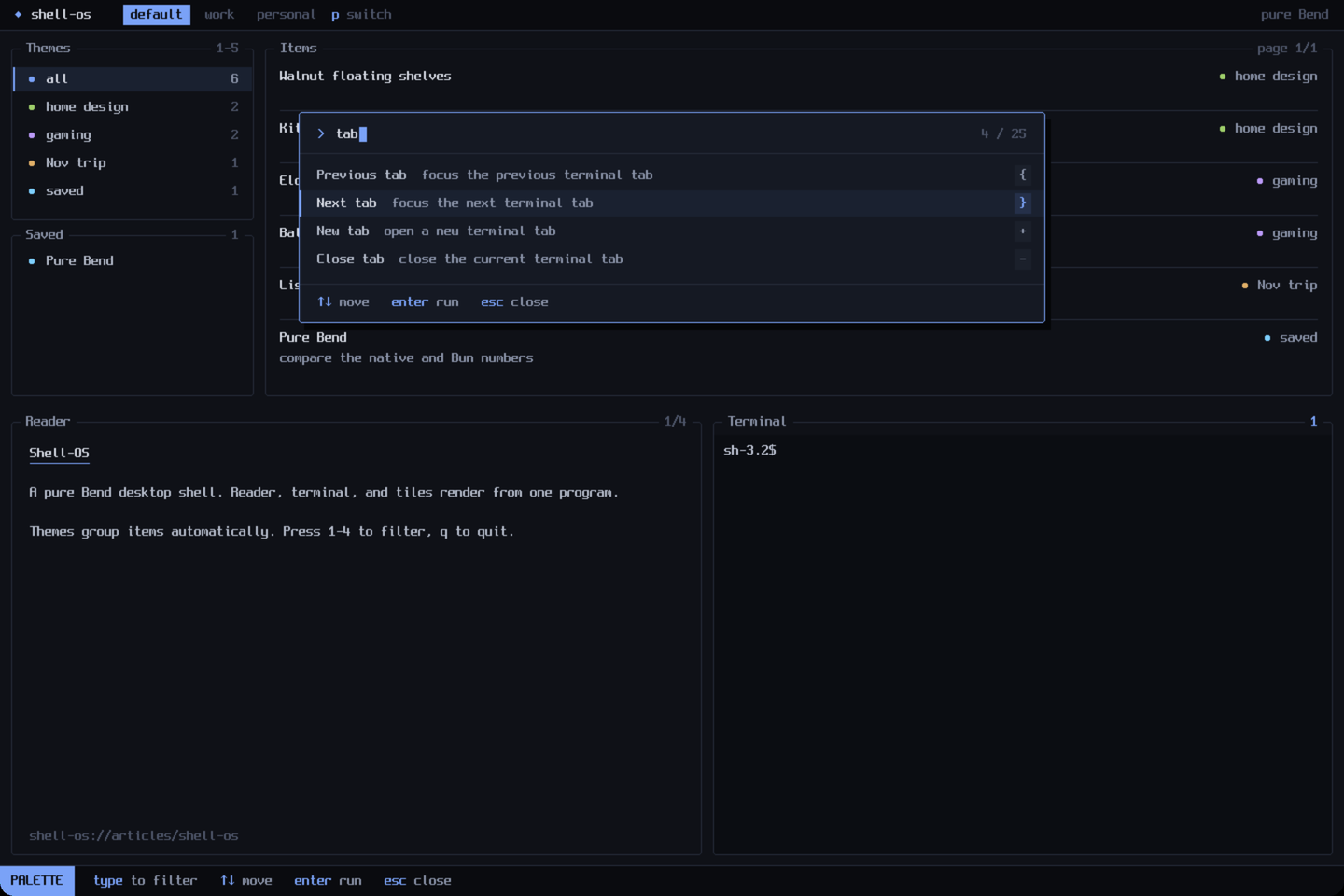Click esc close in the status bar

click(x=417, y=880)
